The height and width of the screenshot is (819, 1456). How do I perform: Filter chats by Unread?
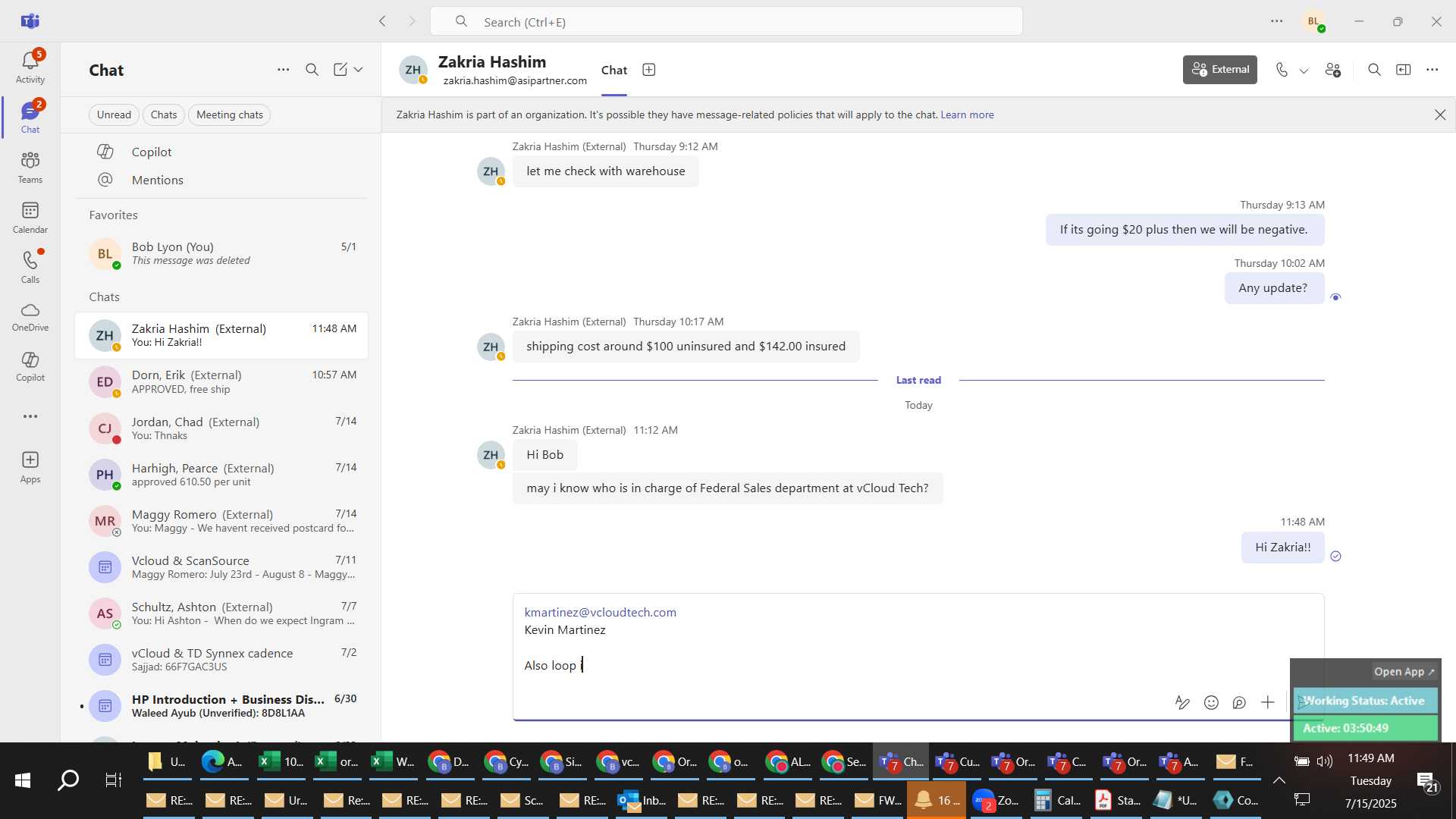[114, 115]
